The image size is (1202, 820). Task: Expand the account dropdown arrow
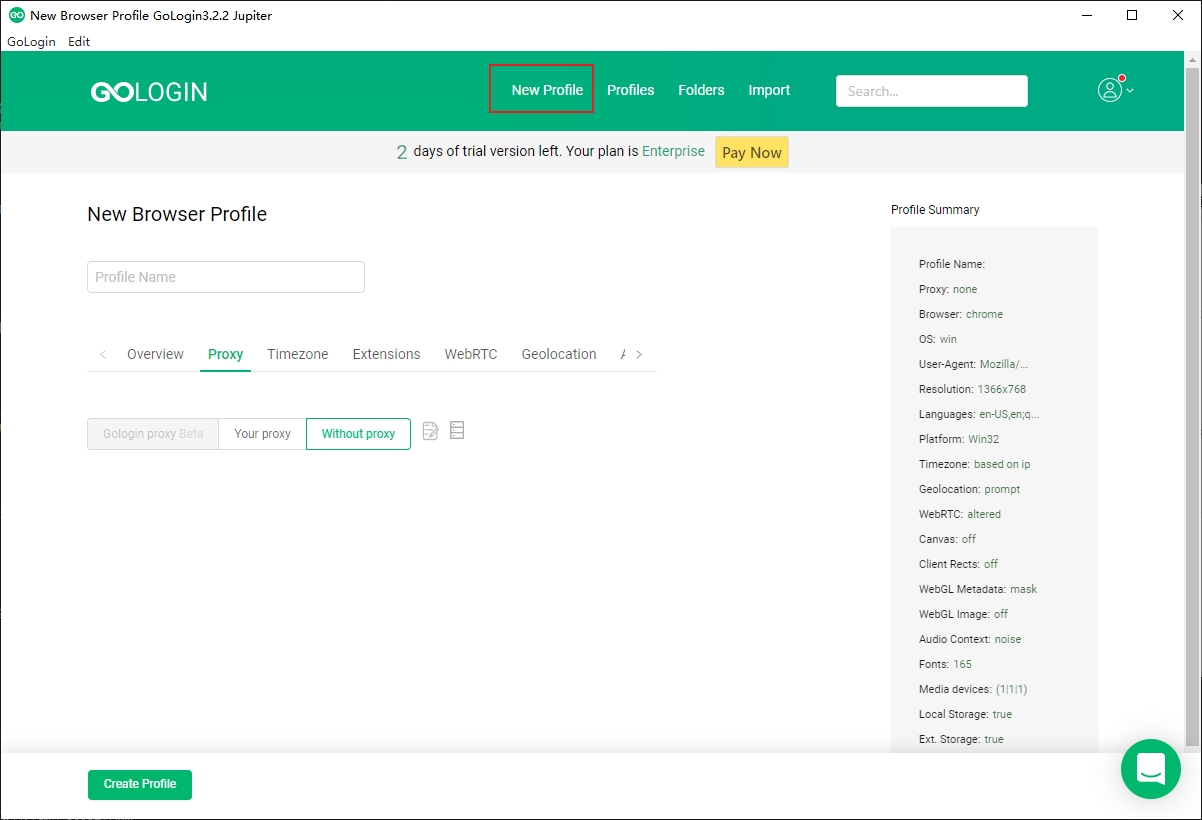pos(1130,91)
